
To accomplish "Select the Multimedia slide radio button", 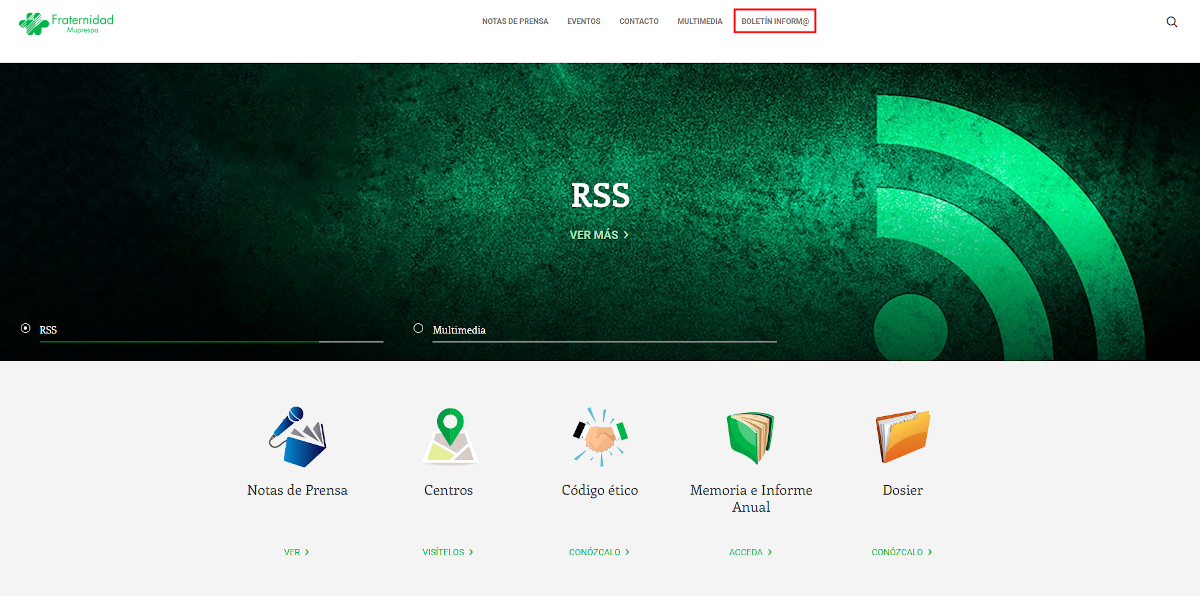I will pos(418,328).
